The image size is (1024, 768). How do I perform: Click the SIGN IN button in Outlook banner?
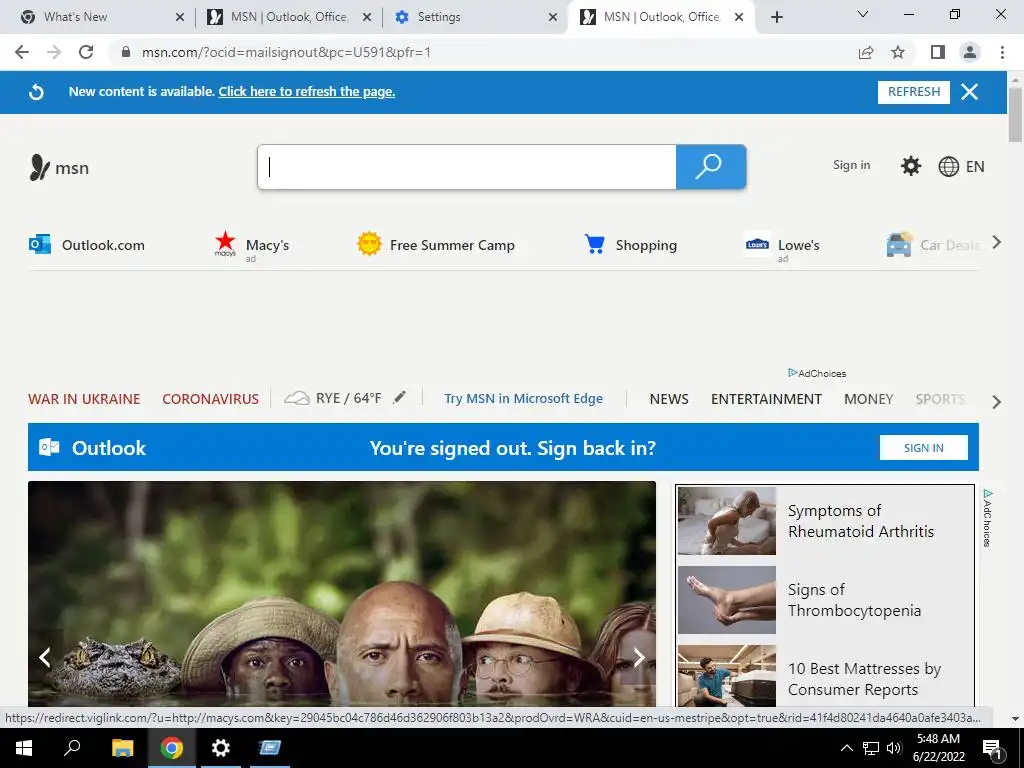tap(923, 447)
